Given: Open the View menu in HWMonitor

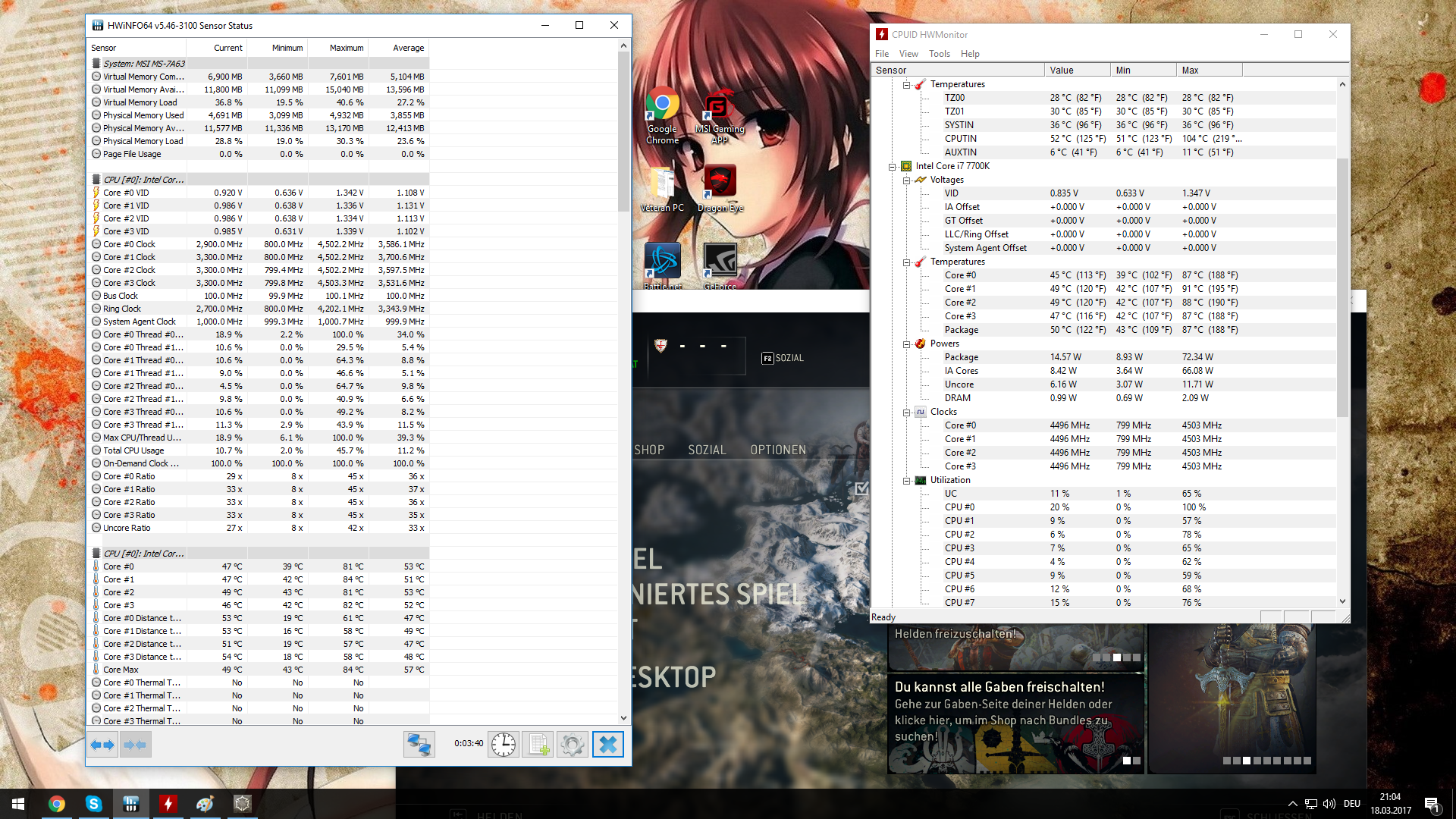Looking at the screenshot, I should 908,54.
